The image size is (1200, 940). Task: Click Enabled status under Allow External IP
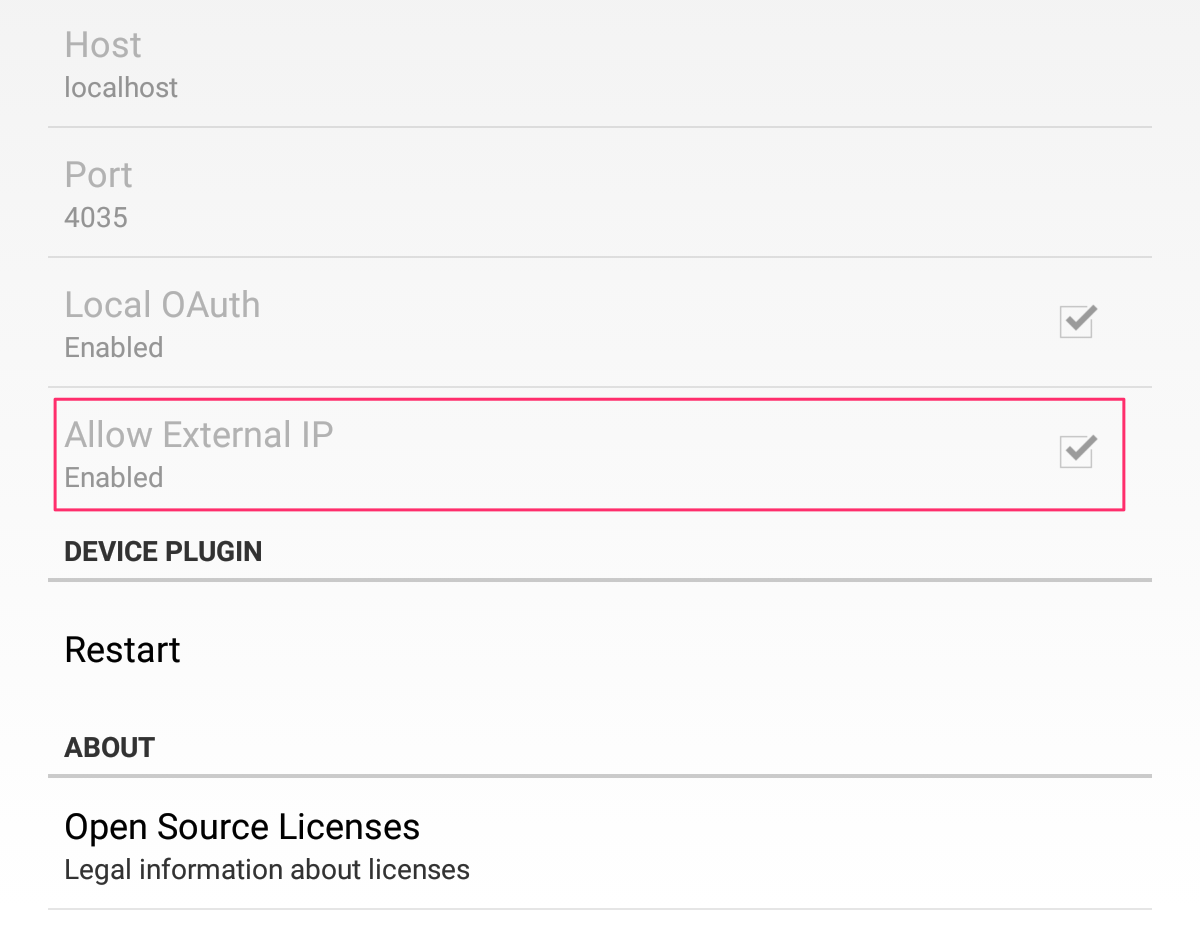113,478
